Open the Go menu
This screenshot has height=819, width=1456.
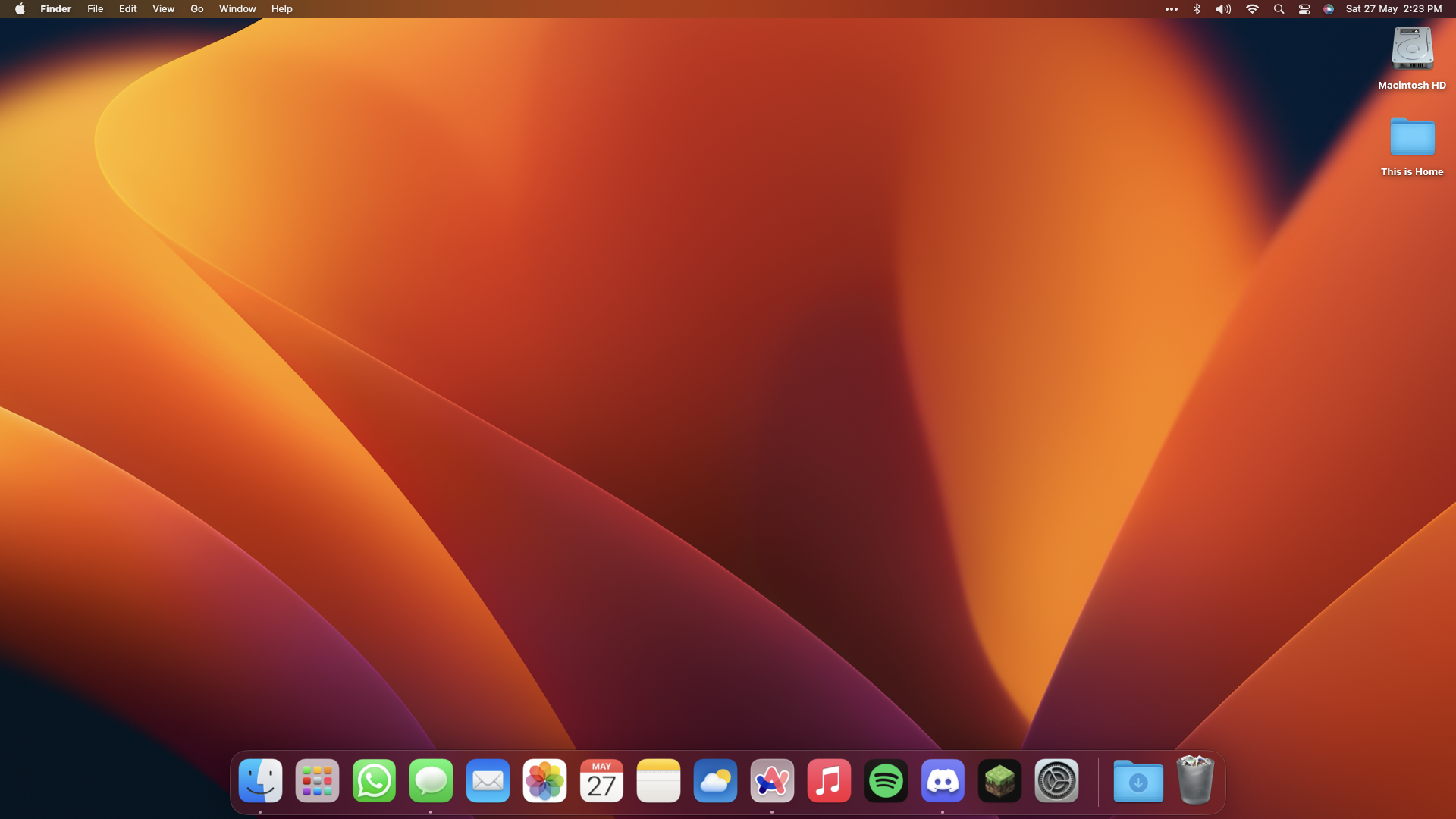coord(197,9)
